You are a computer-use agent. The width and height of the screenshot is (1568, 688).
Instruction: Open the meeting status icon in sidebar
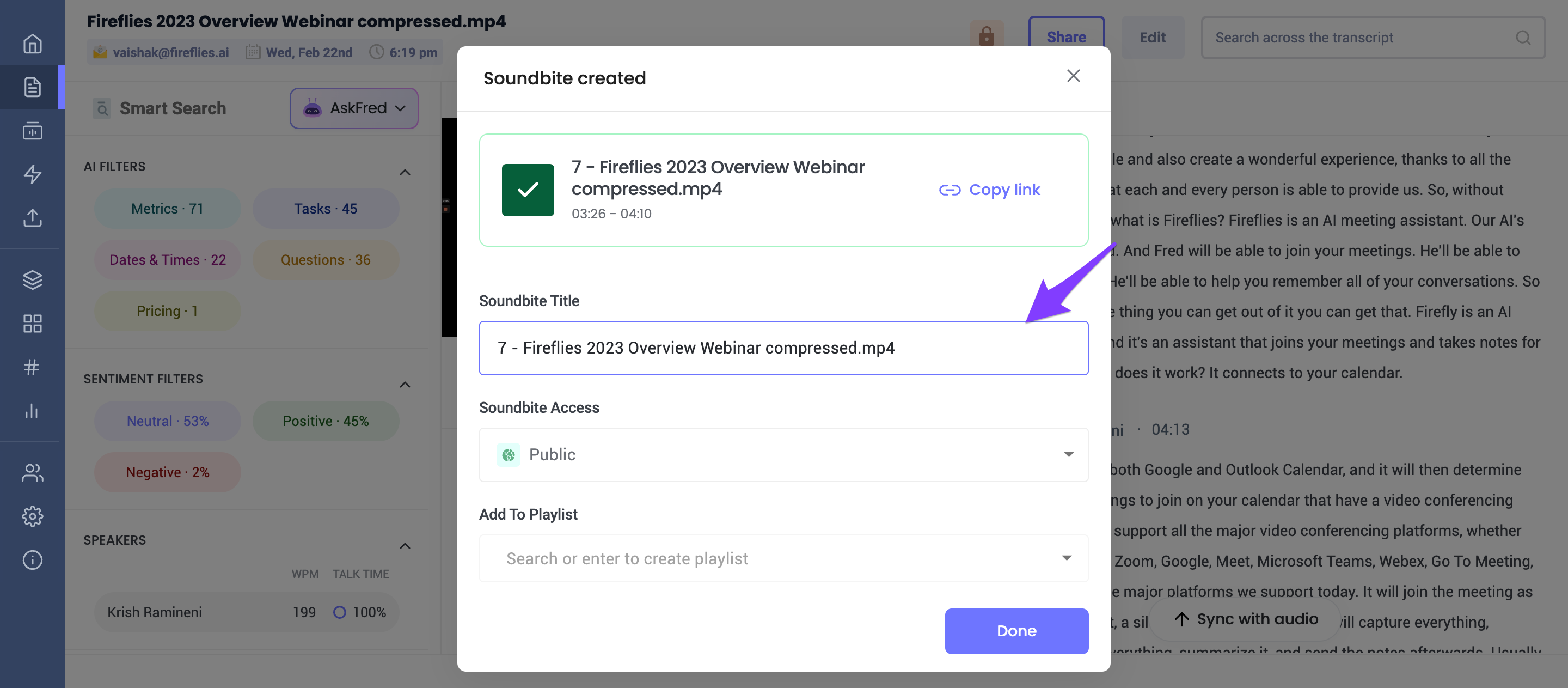(32, 131)
